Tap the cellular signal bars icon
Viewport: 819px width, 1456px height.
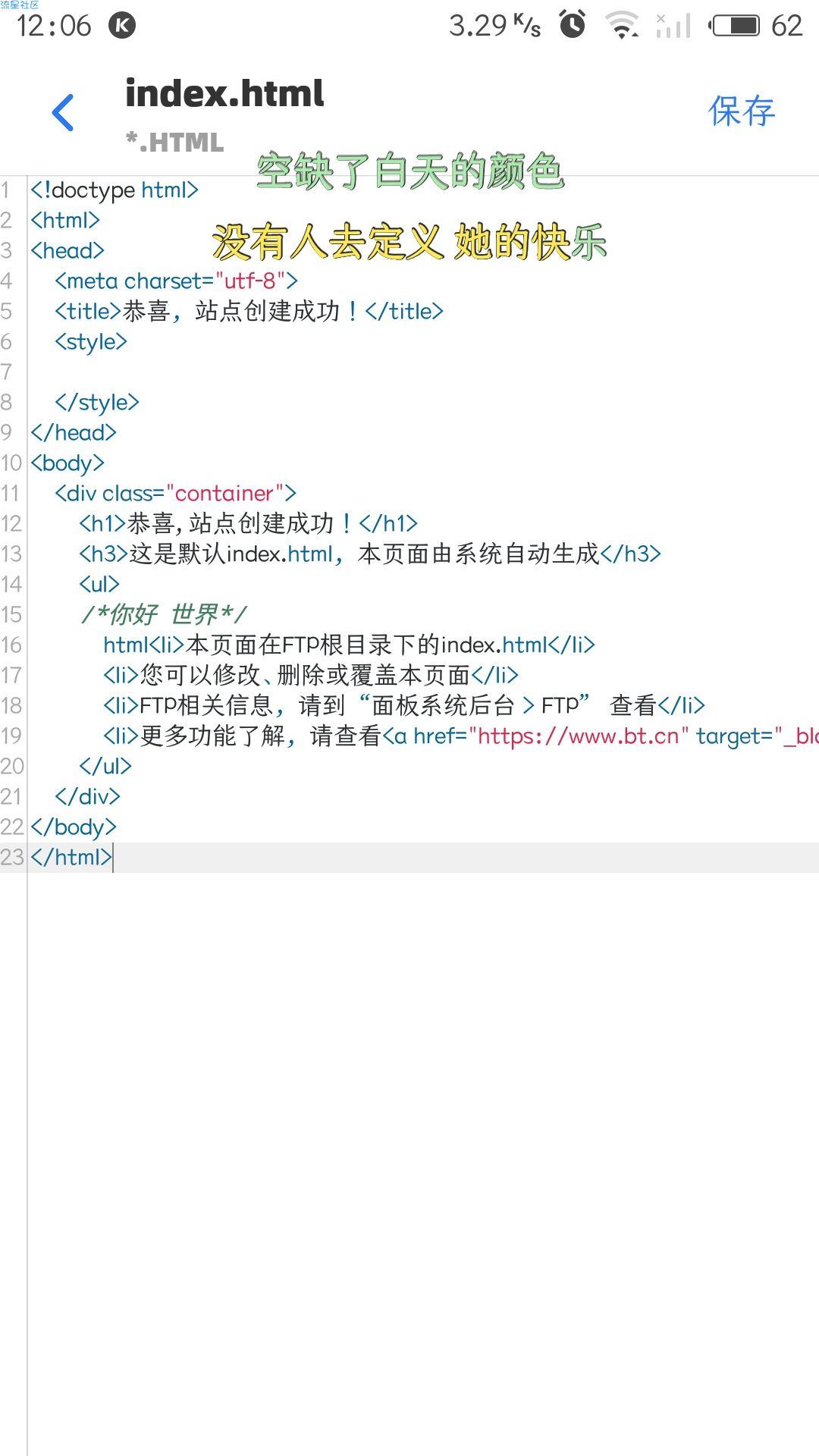point(673,25)
